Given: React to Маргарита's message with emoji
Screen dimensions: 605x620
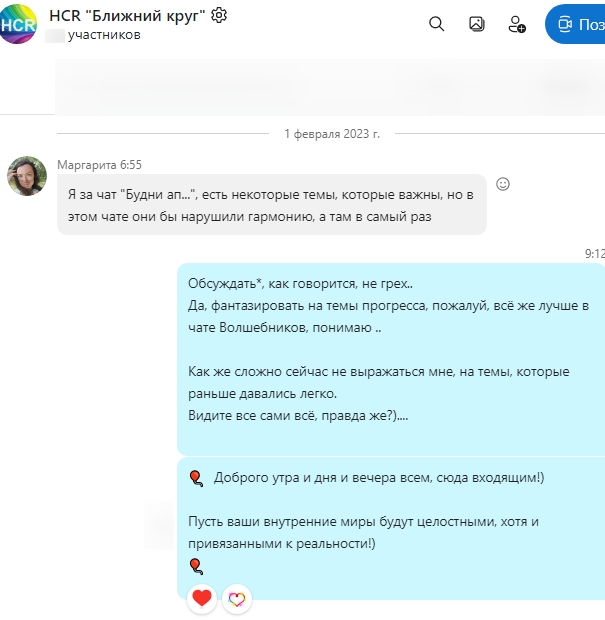Looking at the screenshot, I should 503,184.
